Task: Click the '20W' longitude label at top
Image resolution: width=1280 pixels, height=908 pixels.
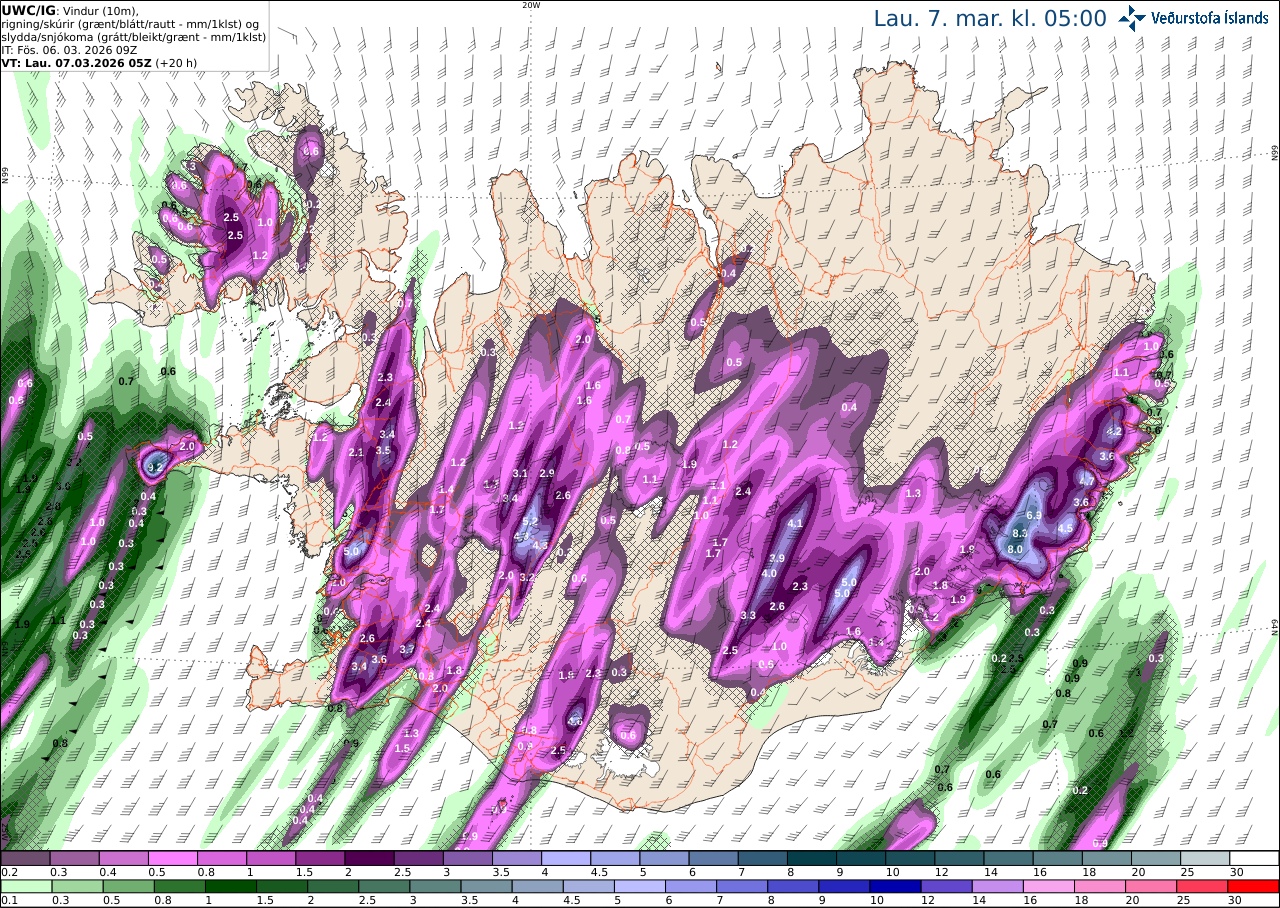Action: click(531, 5)
